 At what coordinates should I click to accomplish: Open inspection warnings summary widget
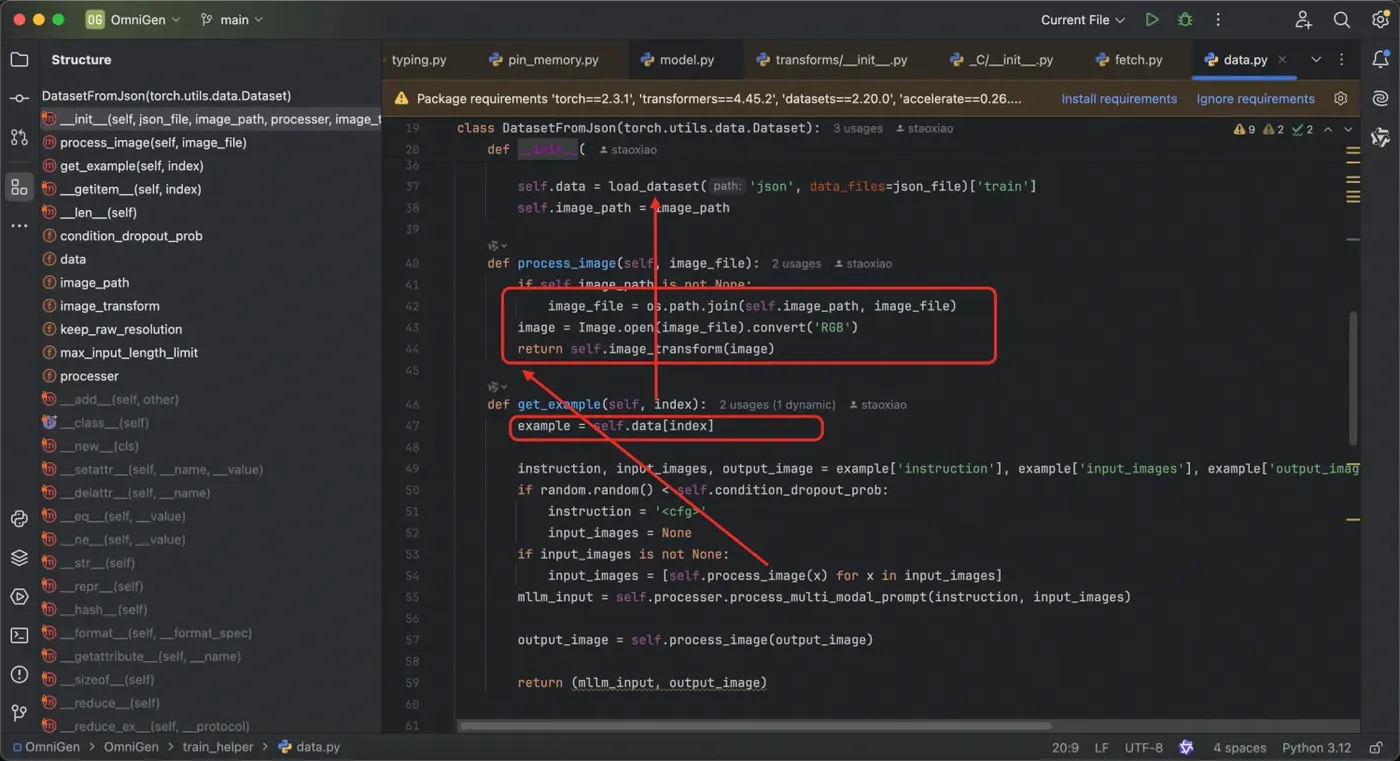tap(1273, 129)
